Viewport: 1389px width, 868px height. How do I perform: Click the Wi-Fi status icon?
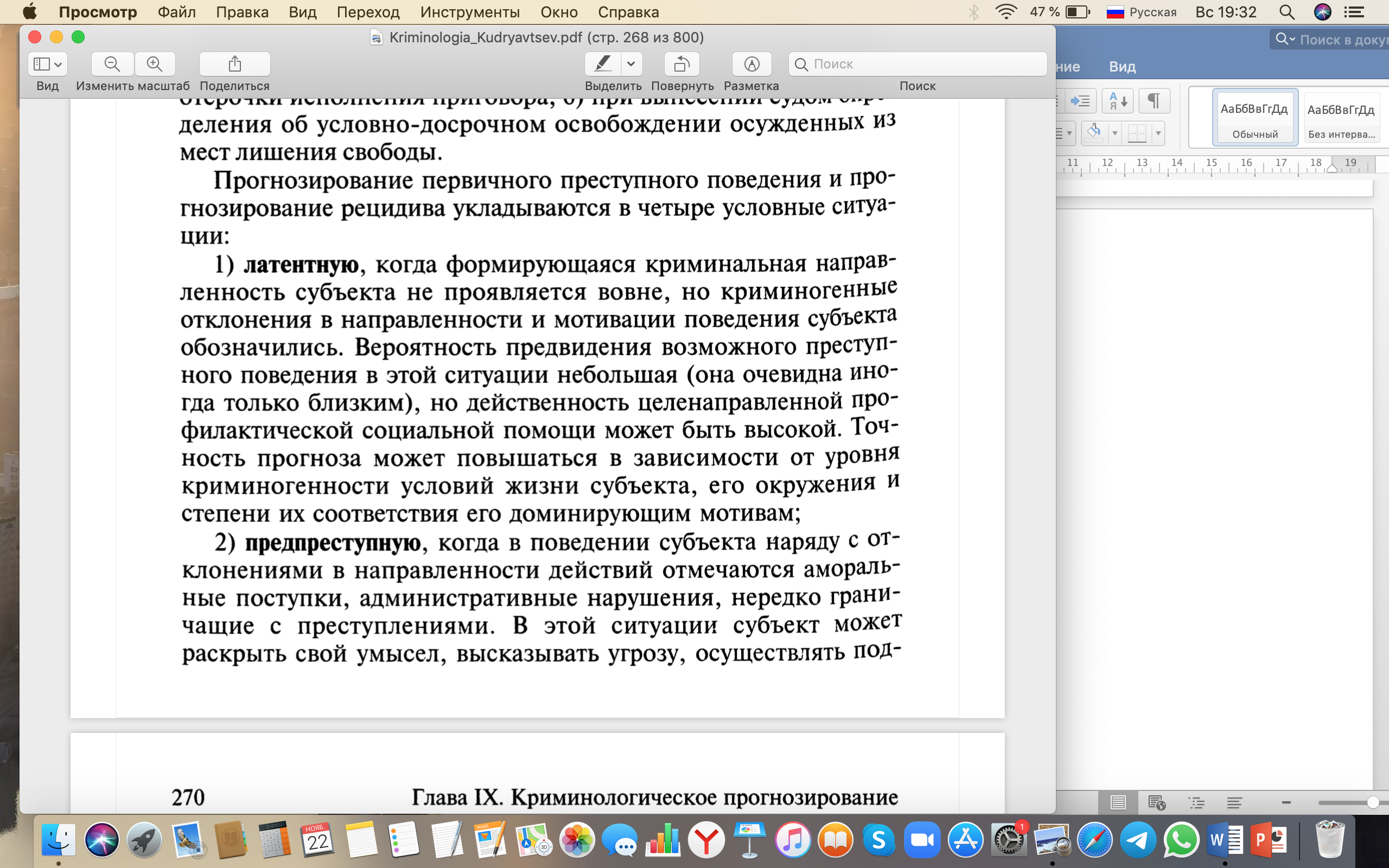(x=1006, y=12)
